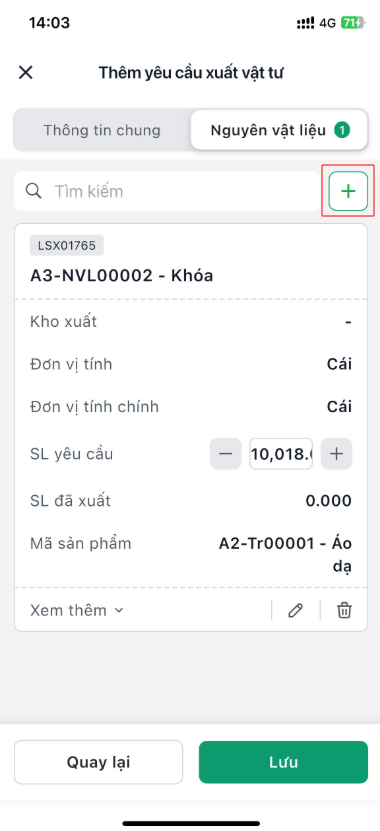Select the Nguyên vật liệu tab
Screen dimensions: 380x831
(279, 130)
